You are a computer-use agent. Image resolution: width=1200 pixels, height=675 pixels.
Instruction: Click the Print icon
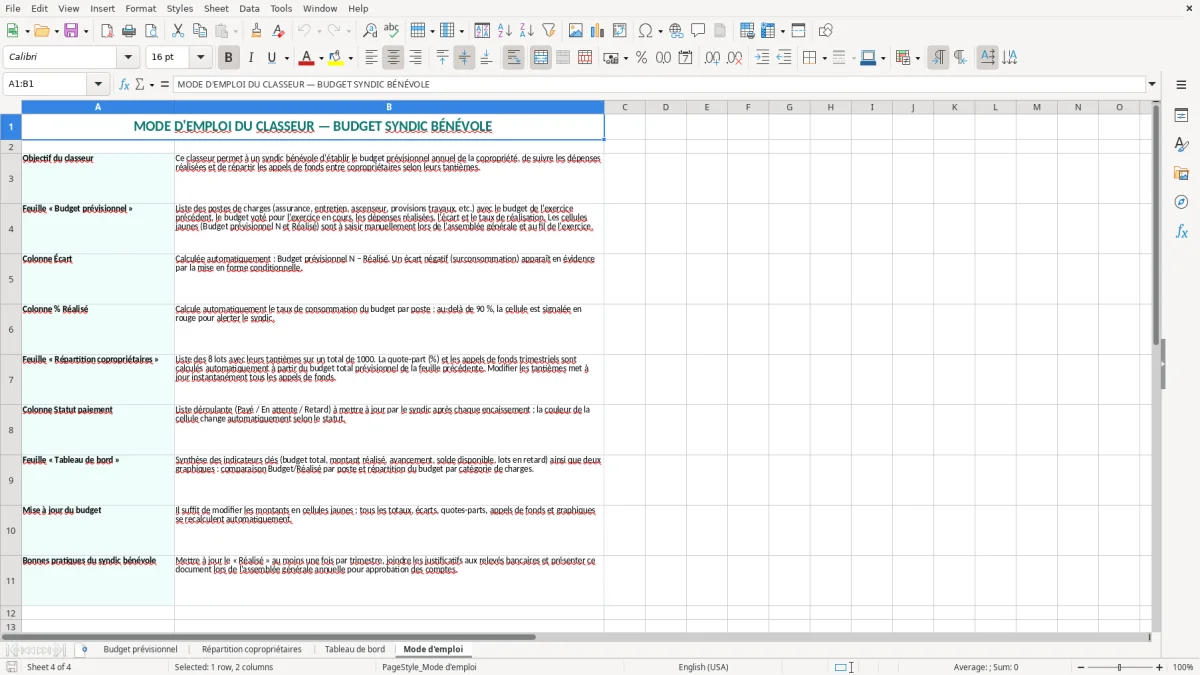(x=129, y=31)
